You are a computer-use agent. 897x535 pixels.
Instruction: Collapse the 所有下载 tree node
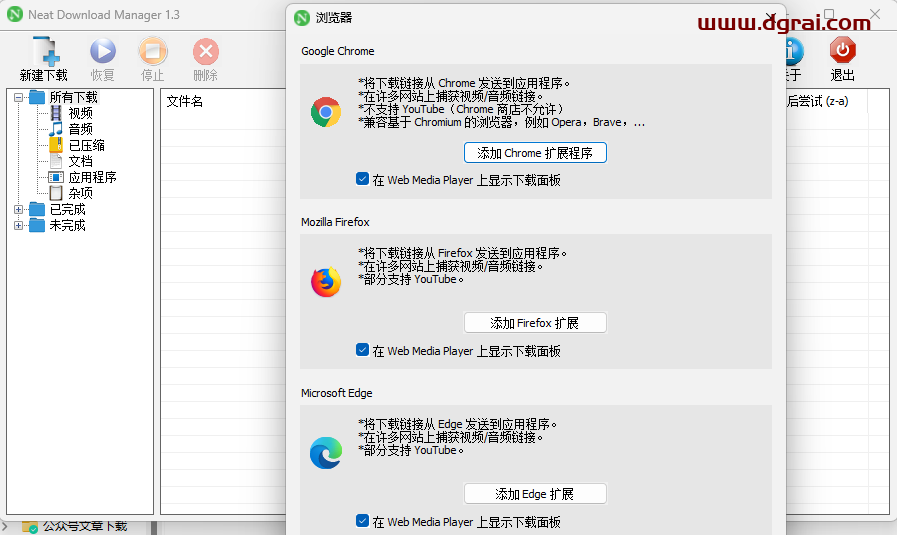point(19,97)
